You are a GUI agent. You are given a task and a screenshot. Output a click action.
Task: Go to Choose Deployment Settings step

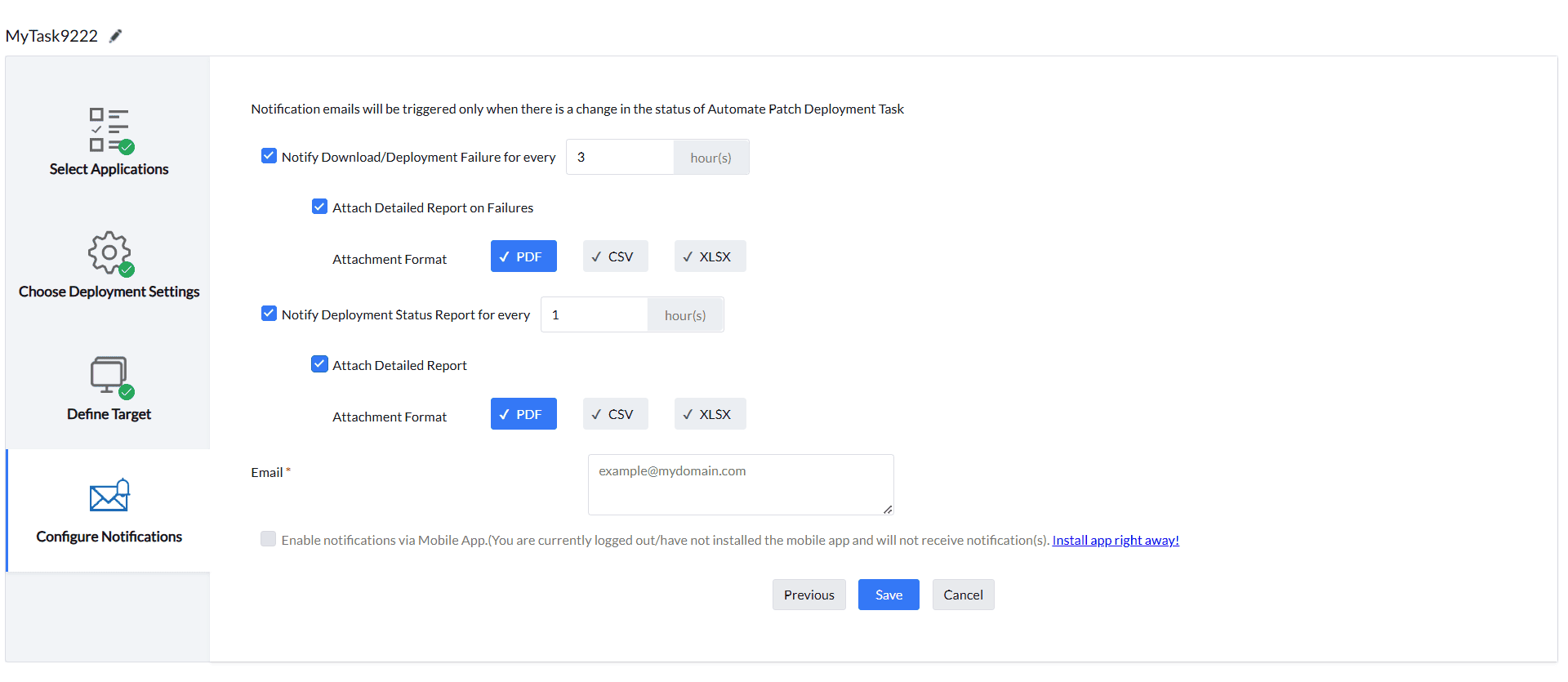pyautogui.click(x=109, y=292)
